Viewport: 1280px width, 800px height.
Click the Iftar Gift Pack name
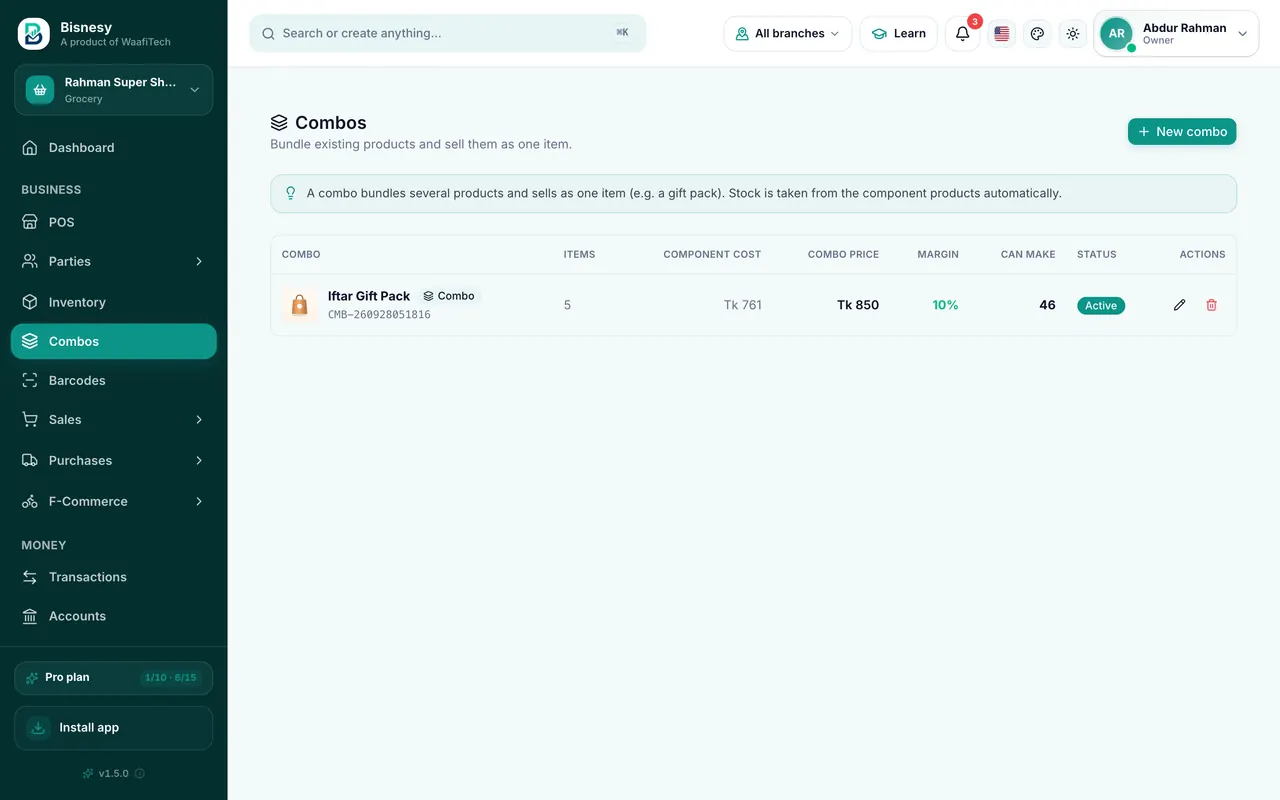pos(369,296)
